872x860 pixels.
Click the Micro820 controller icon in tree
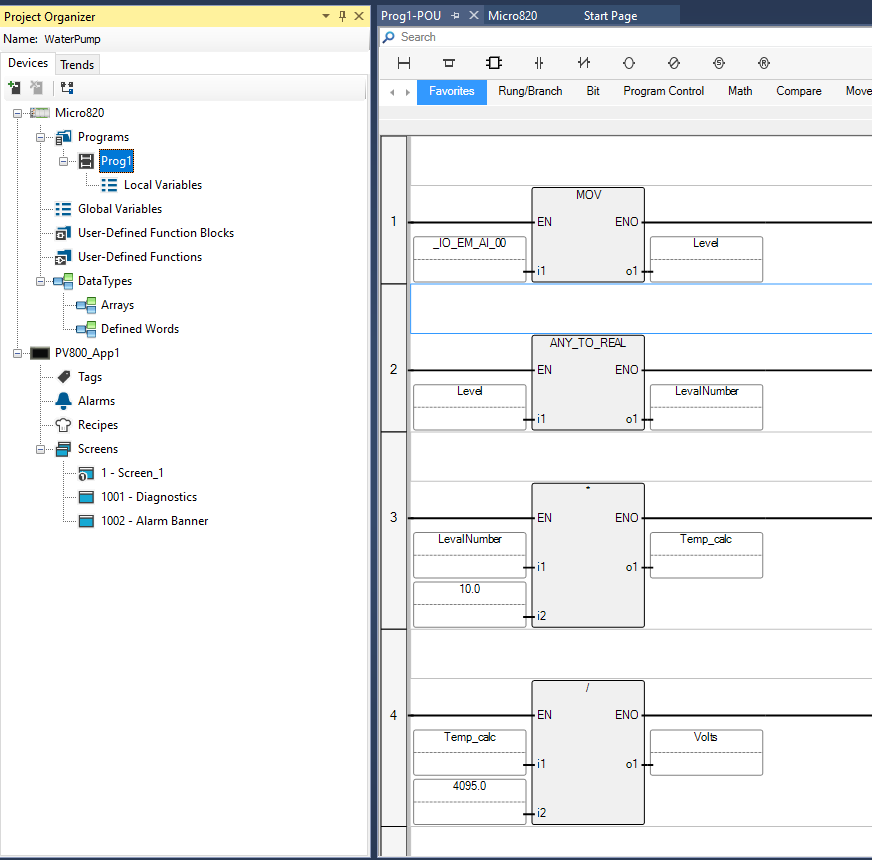[x=39, y=113]
